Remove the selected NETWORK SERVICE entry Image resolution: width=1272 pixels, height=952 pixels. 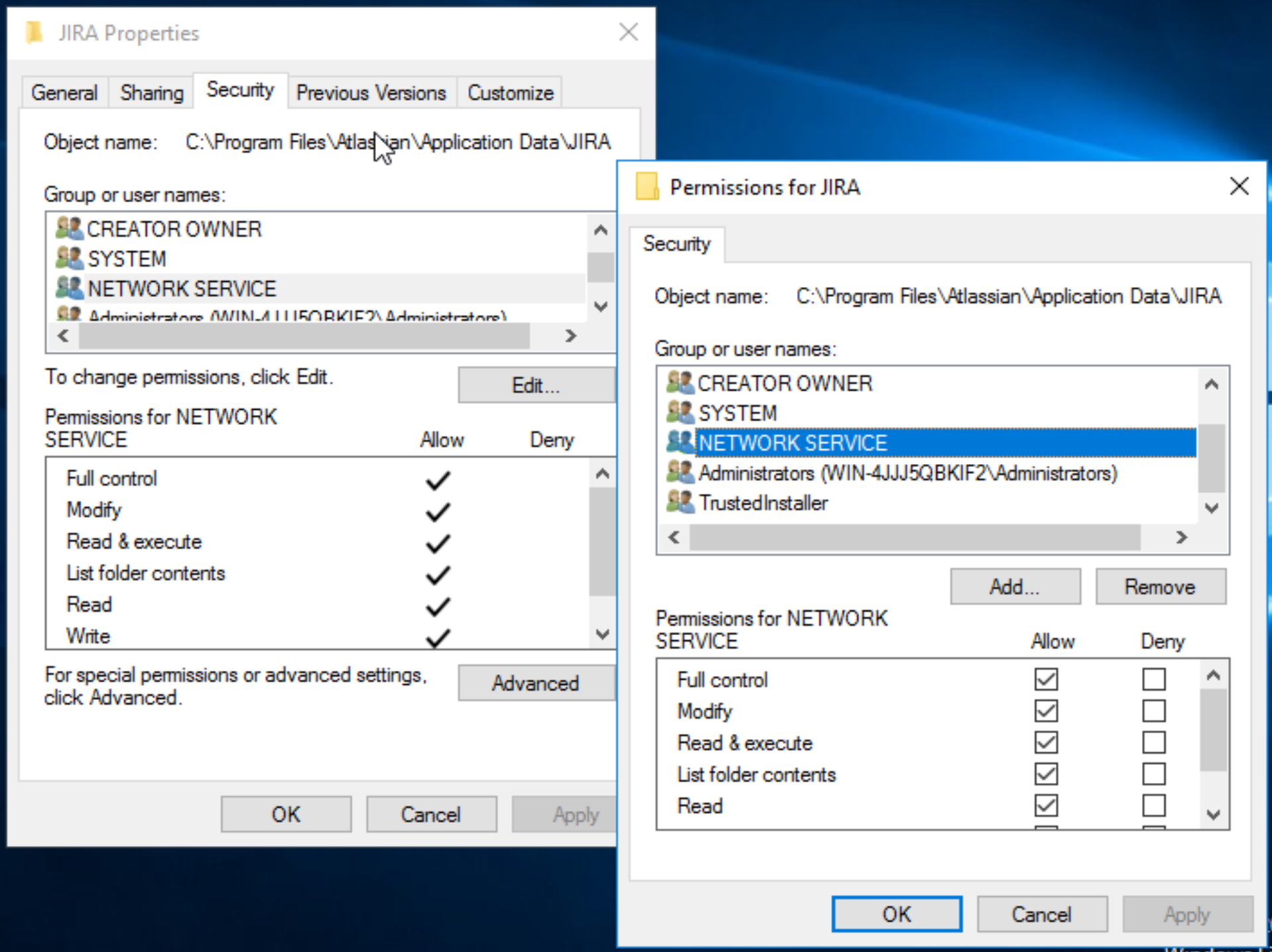coord(1161,587)
